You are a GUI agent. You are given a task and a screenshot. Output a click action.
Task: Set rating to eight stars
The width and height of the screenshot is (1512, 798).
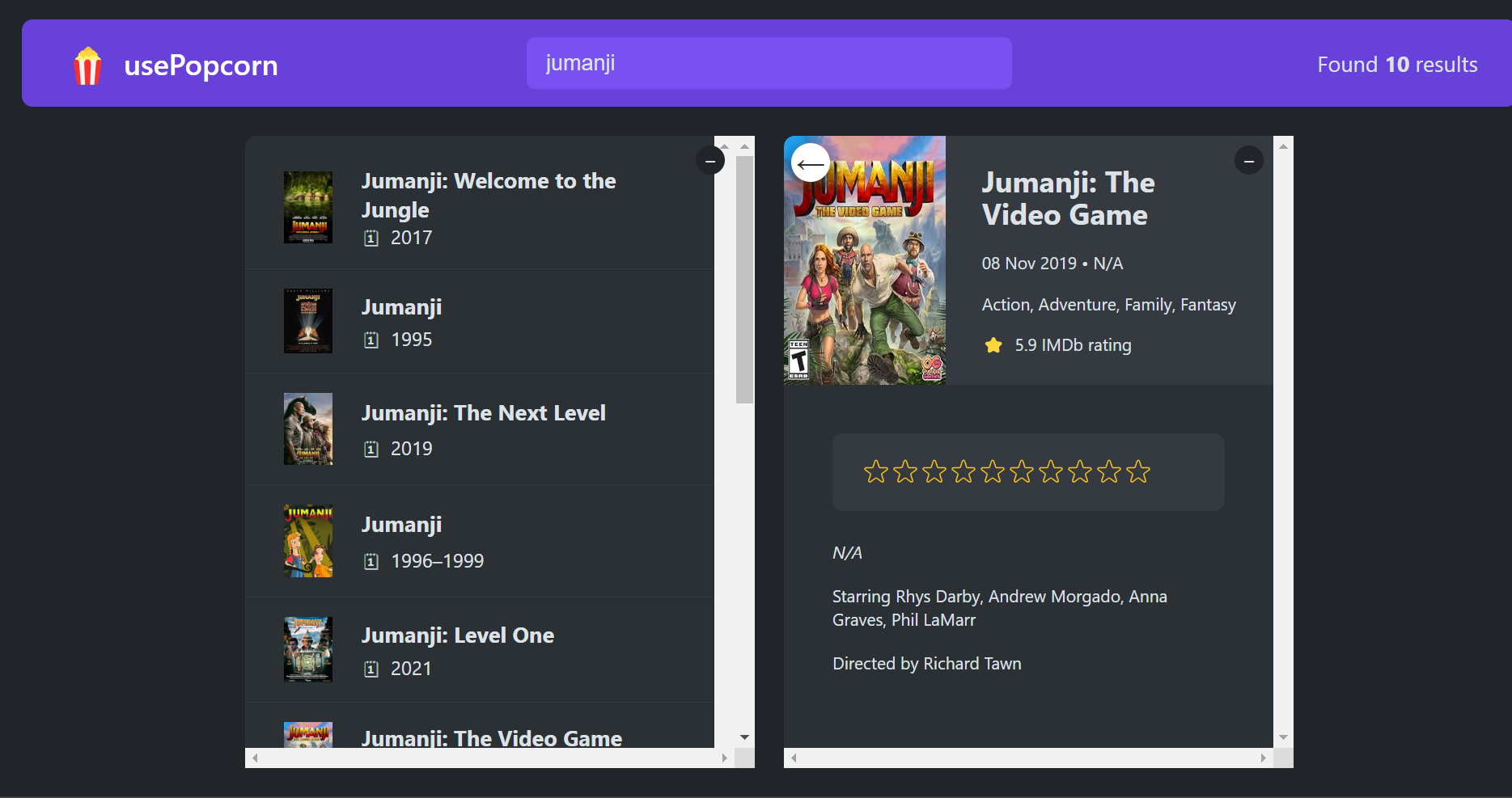coord(1079,471)
